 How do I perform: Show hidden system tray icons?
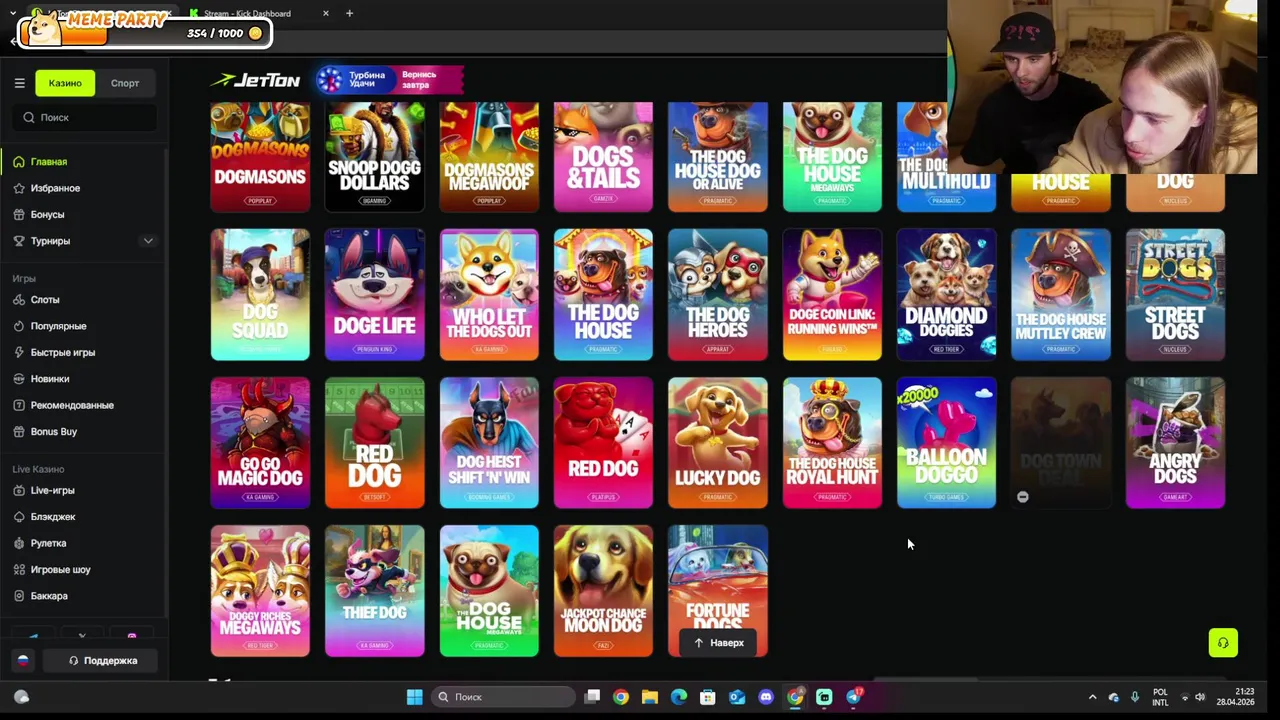1092,697
